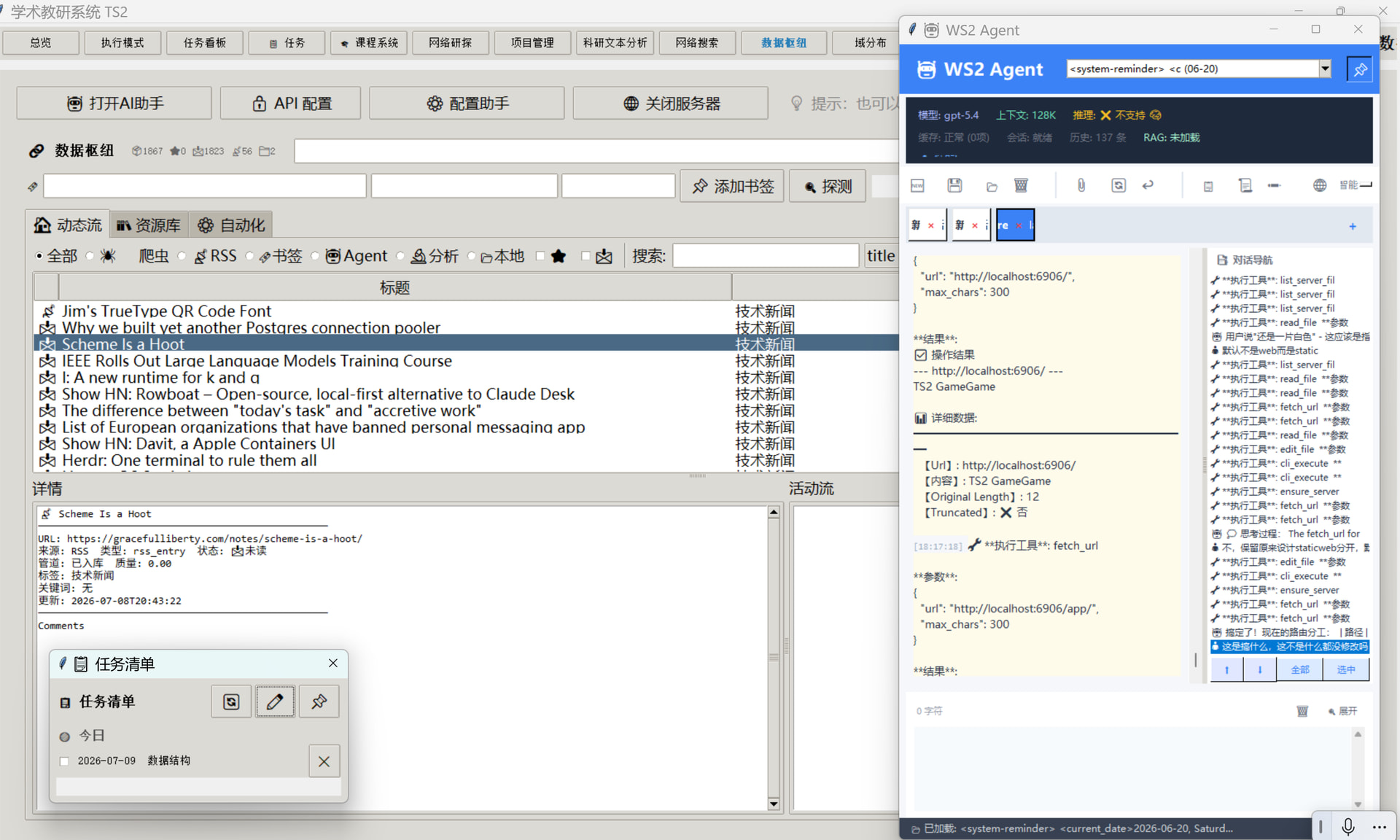Click 全部 in conversation navigation panel
Viewport: 1400px width, 840px height.
1299,669
